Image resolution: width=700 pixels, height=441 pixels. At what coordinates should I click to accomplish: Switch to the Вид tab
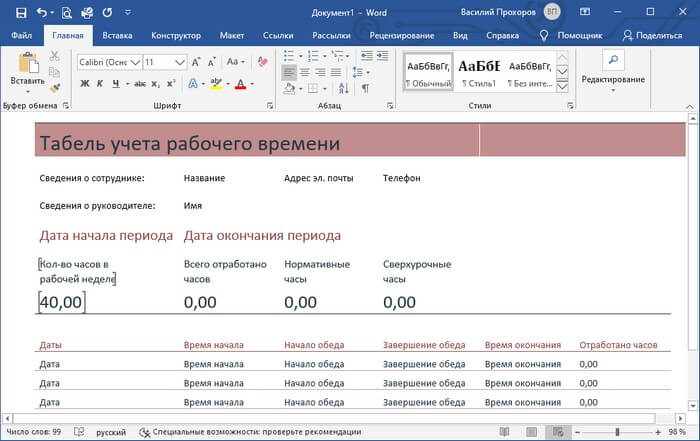click(x=460, y=35)
